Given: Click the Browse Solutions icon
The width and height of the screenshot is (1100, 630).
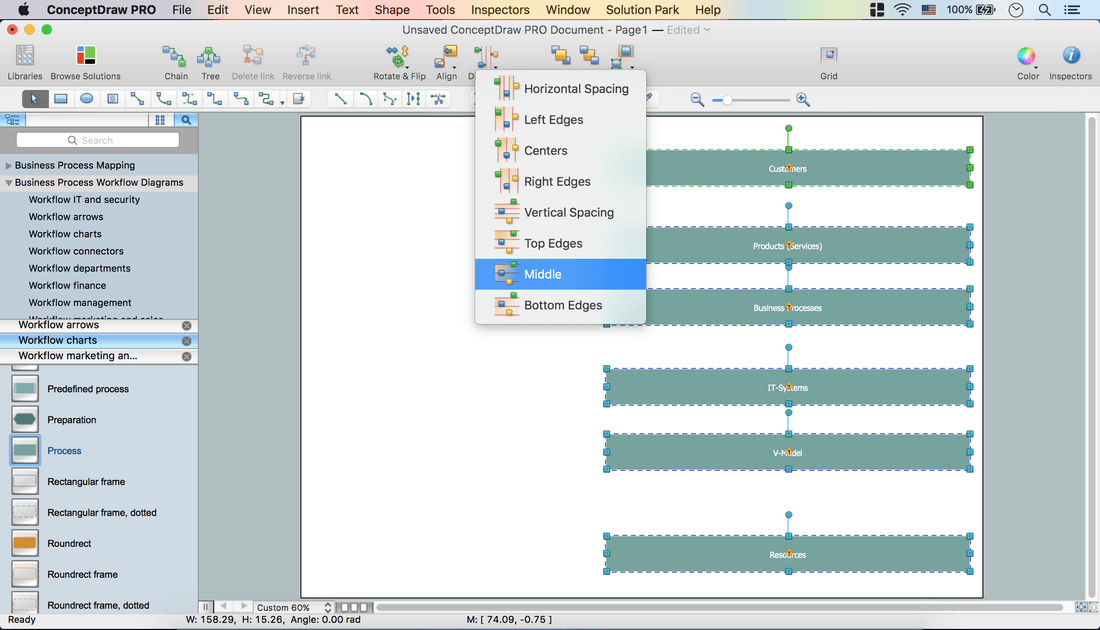Looking at the screenshot, I should coord(86,61).
